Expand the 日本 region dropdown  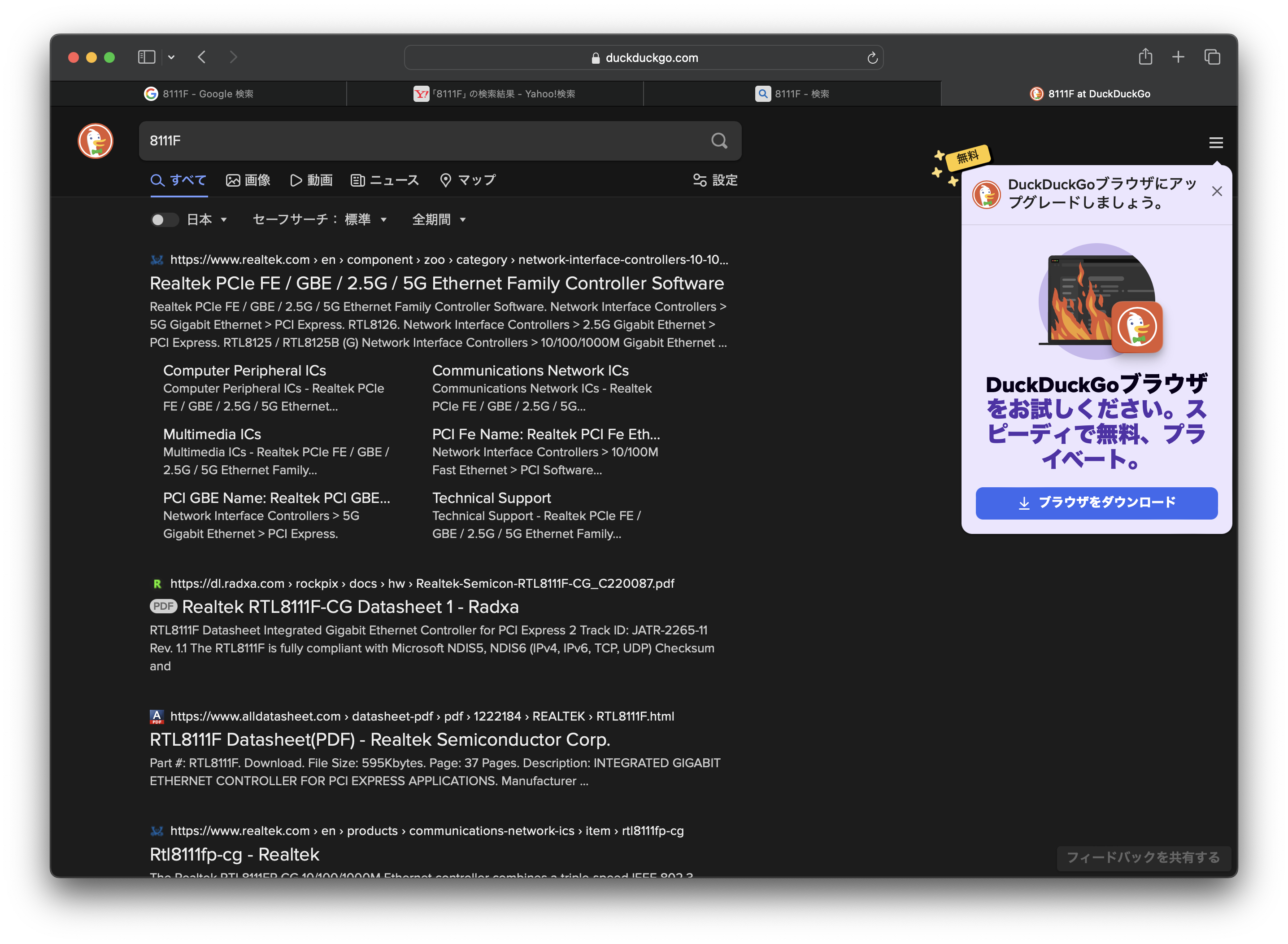click(x=207, y=219)
